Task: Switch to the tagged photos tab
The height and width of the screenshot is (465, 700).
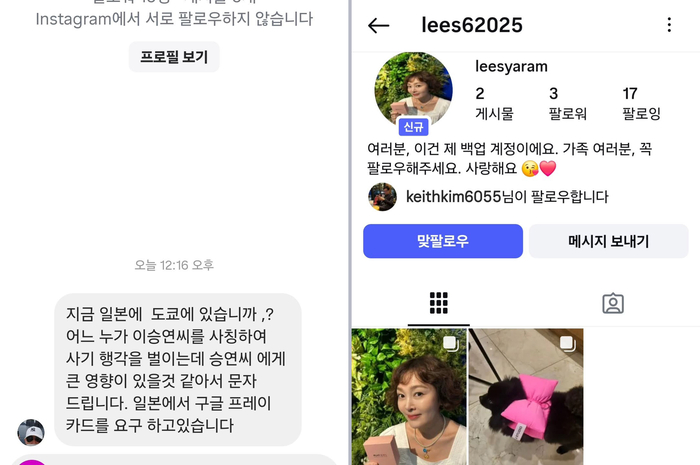Action: point(613,303)
